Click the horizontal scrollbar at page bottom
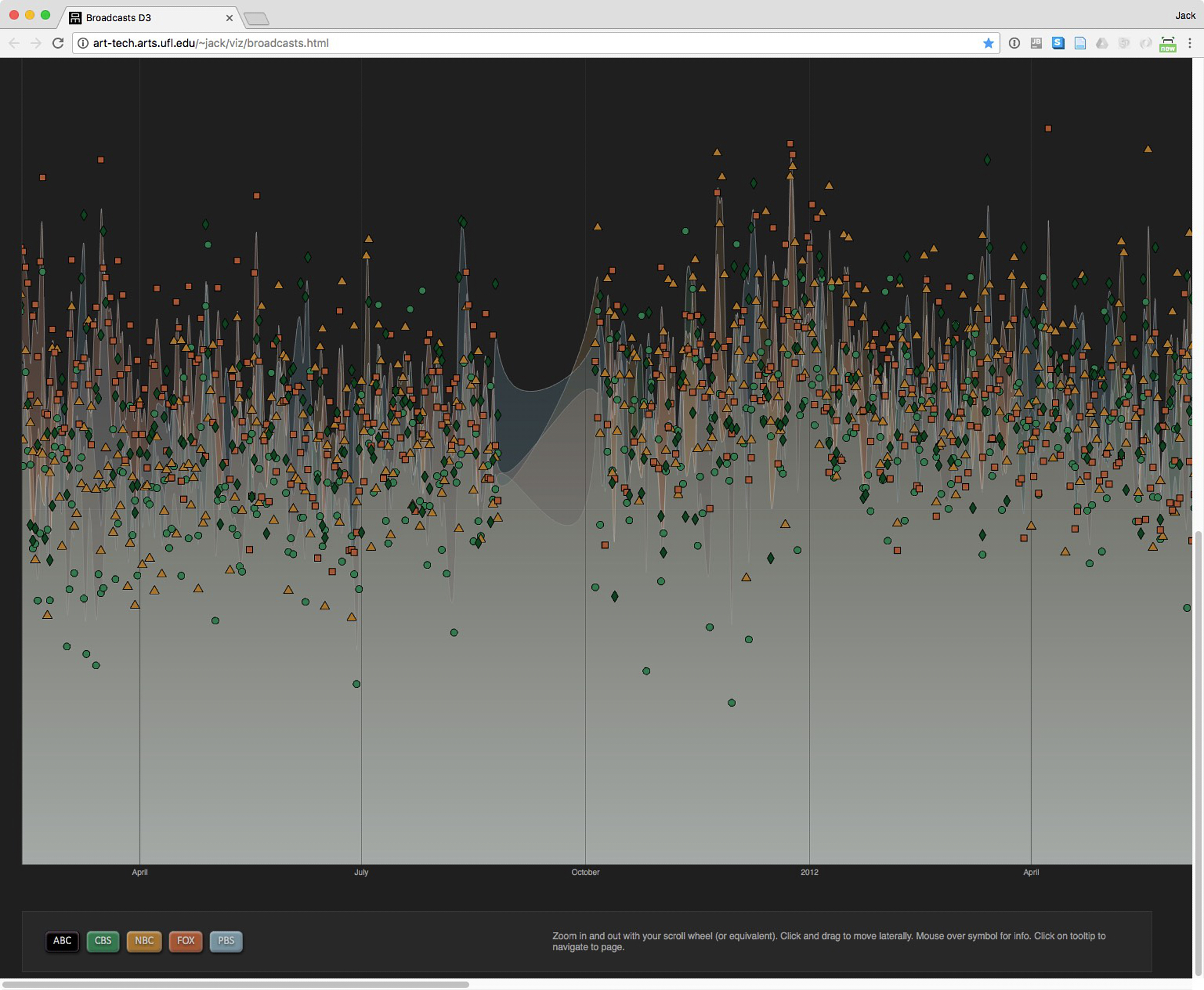The image size is (1204, 990). point(235,984)
